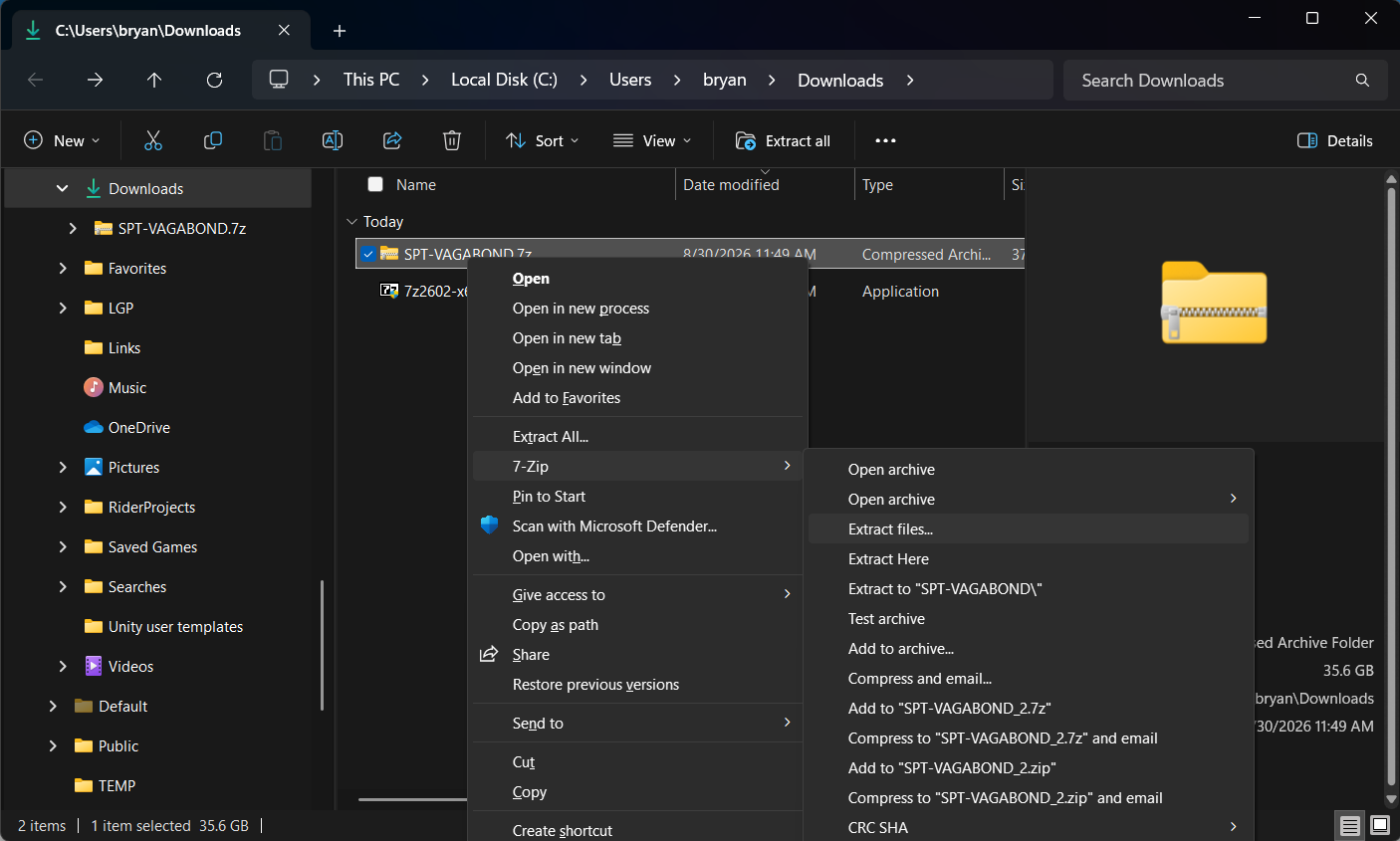Select the OneDrive item in the navigation tree
The height and width of the screenshot is (841, 1400).
click(x=139, y=427)
